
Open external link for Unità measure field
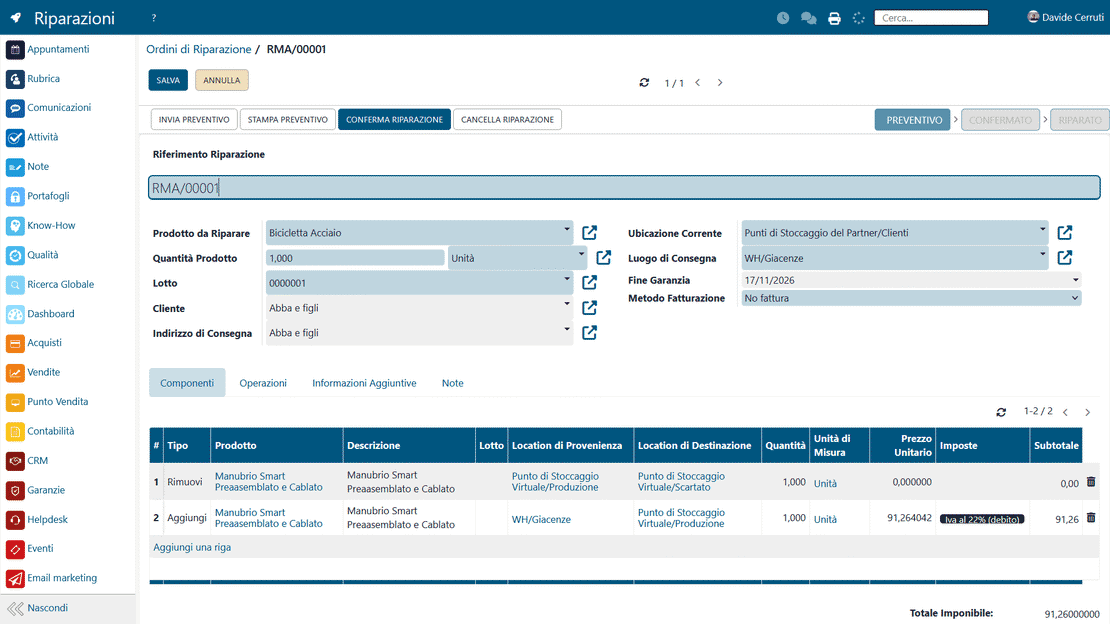(x=604, y=258)
